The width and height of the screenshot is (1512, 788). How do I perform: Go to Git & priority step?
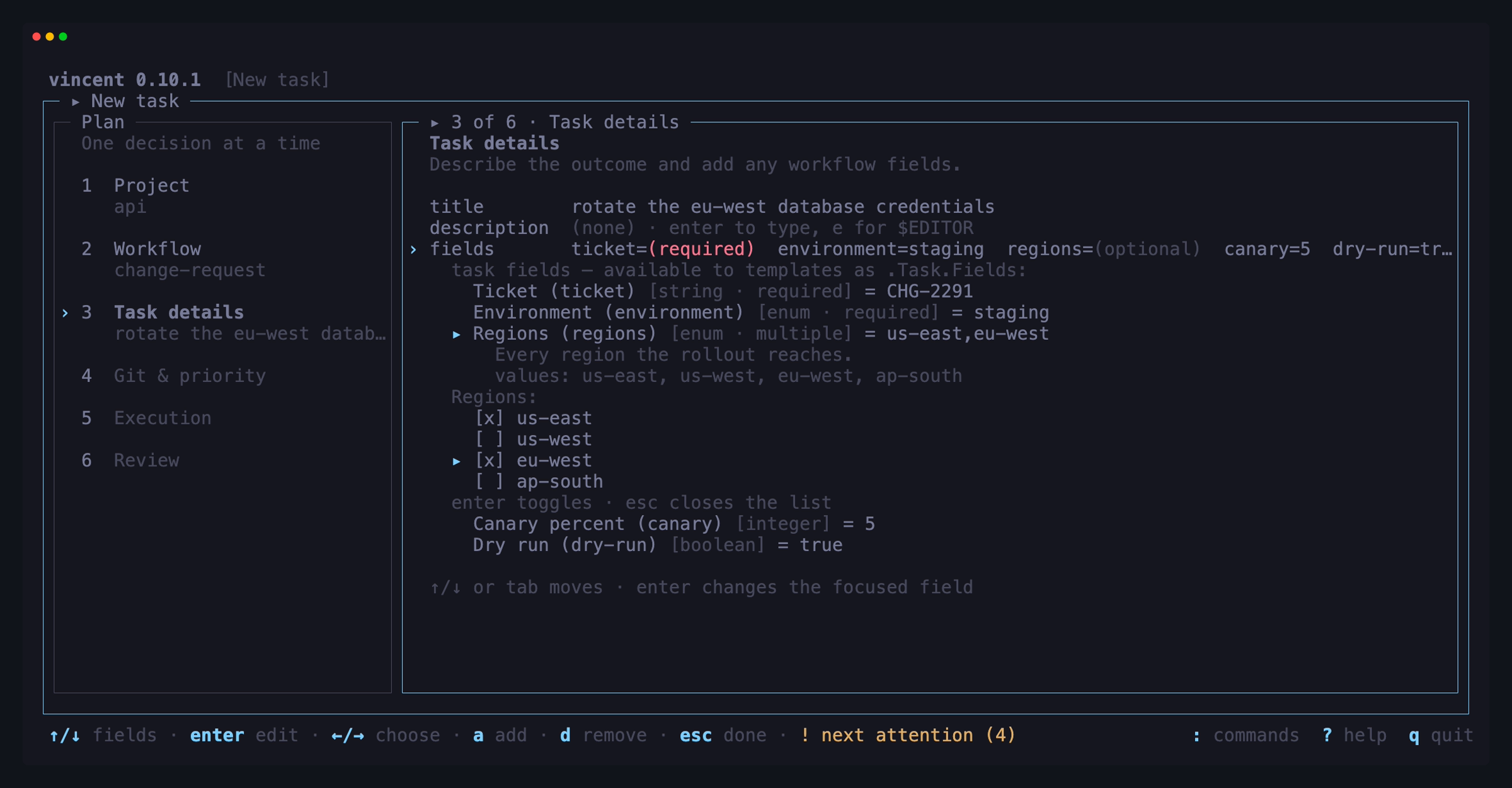tap(190, 376)
